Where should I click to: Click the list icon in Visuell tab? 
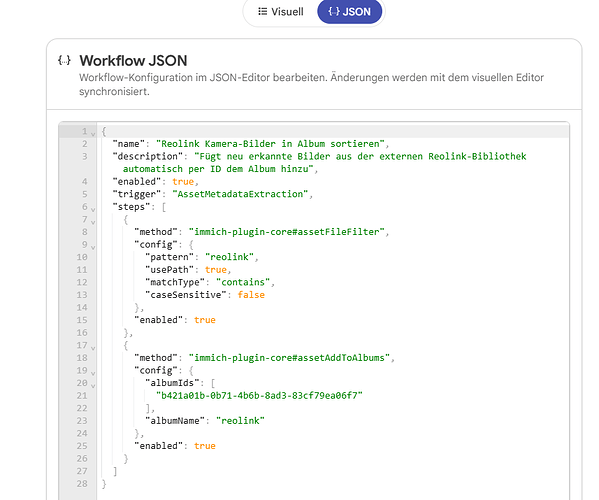262,11
